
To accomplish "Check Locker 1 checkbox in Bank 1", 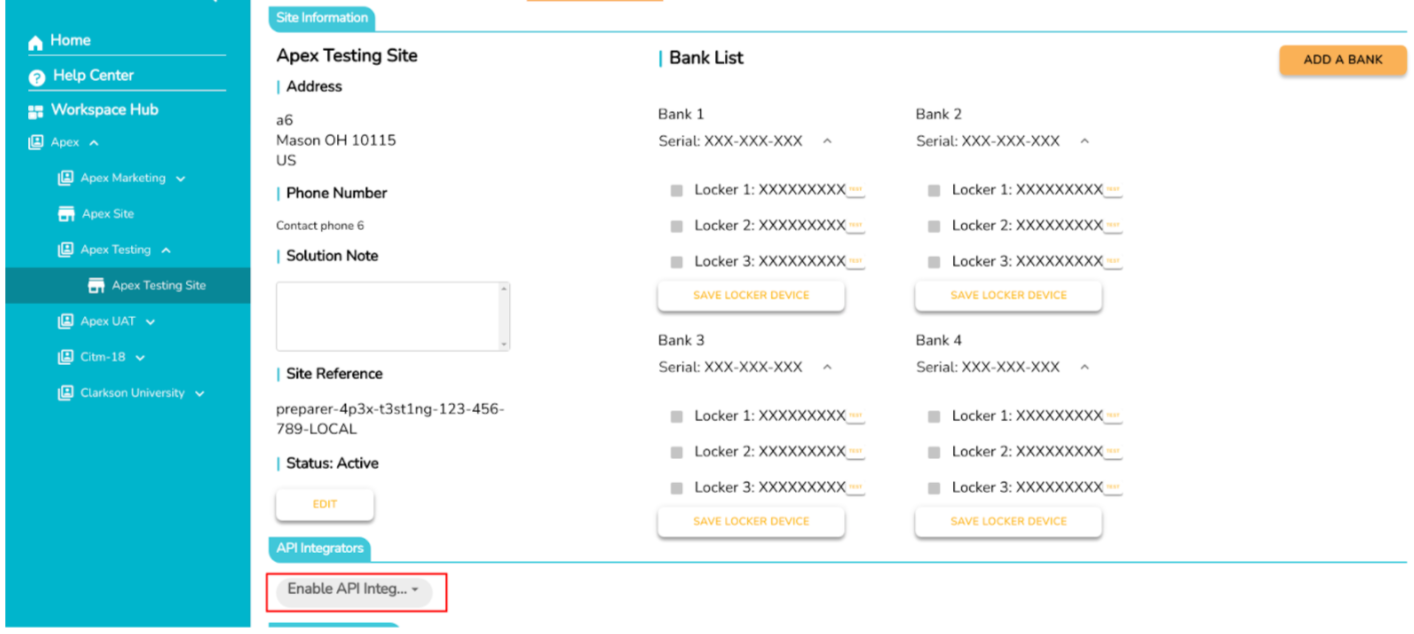I will 677,190.
